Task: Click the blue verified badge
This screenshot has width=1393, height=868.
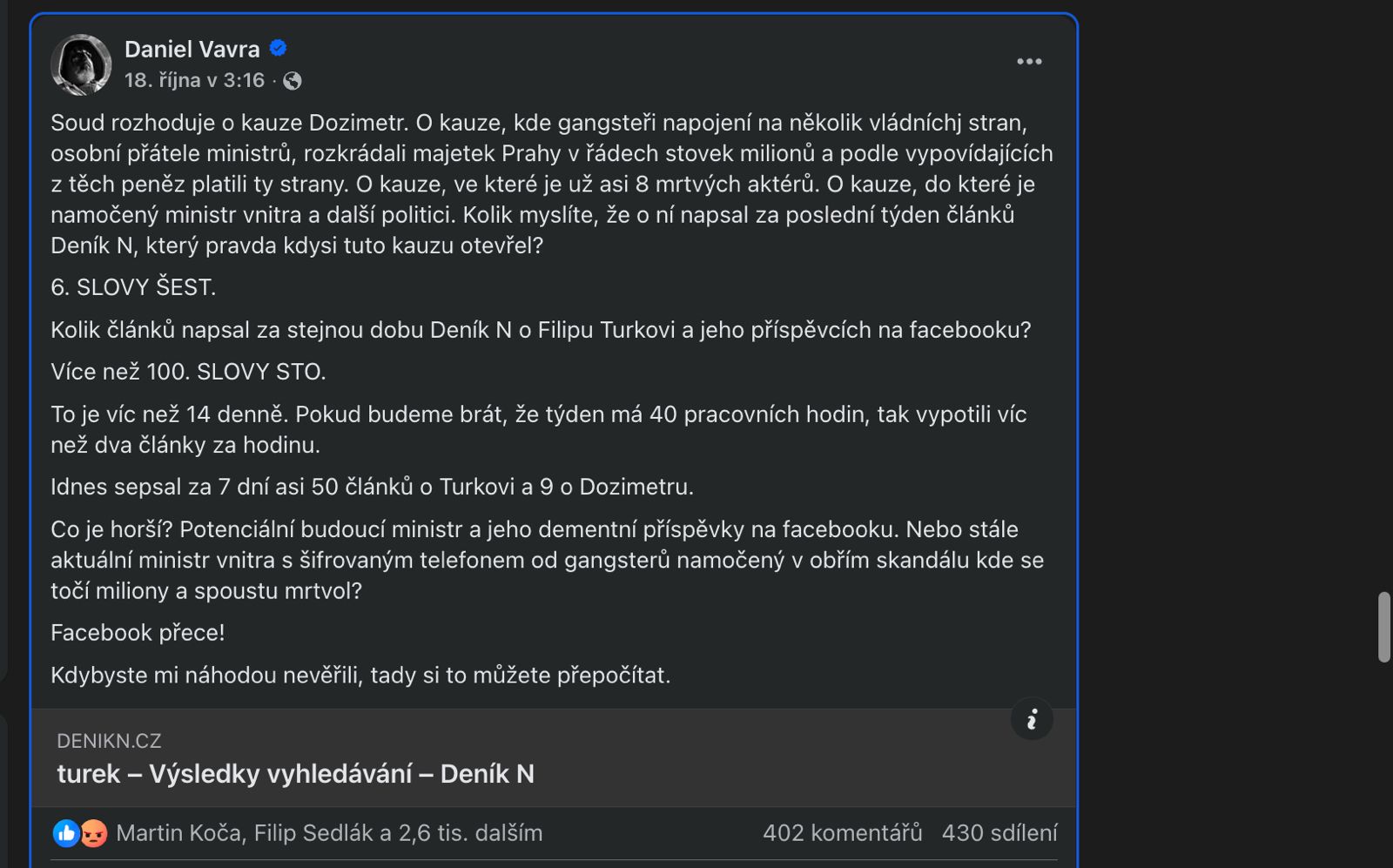Action: [x=279, y=49]
